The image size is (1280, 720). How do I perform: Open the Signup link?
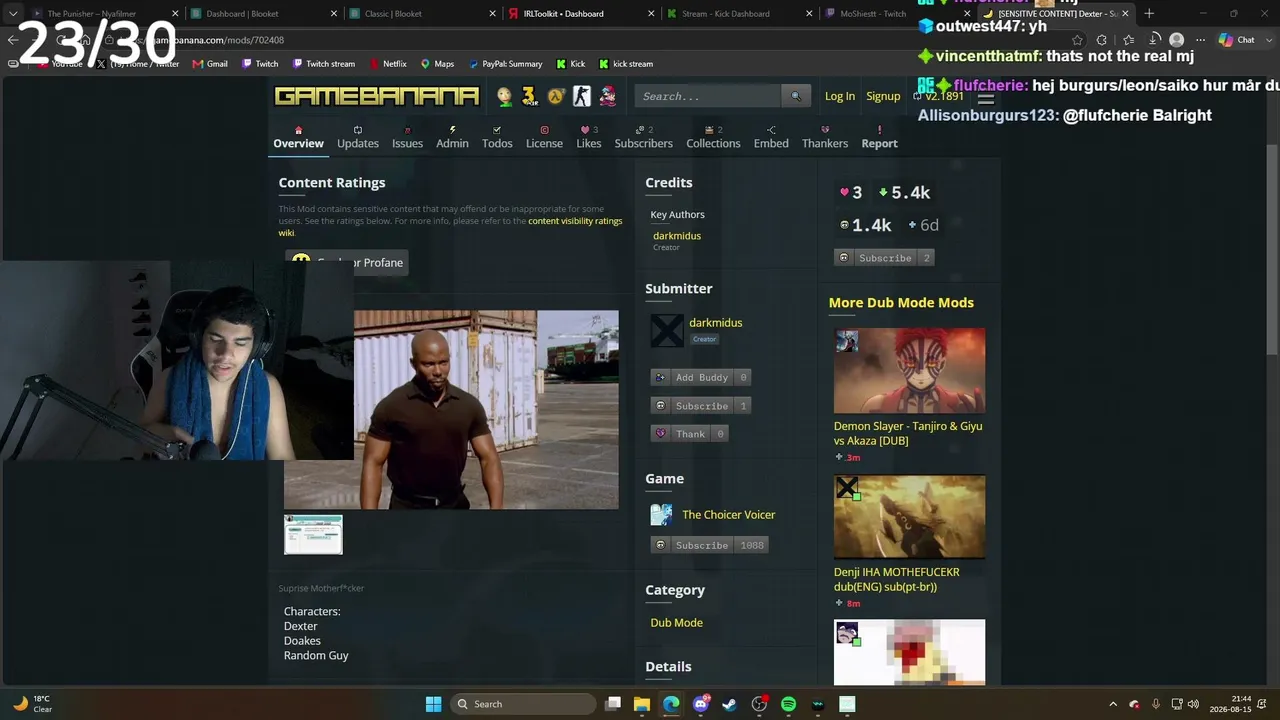click(x=883, y=96)
